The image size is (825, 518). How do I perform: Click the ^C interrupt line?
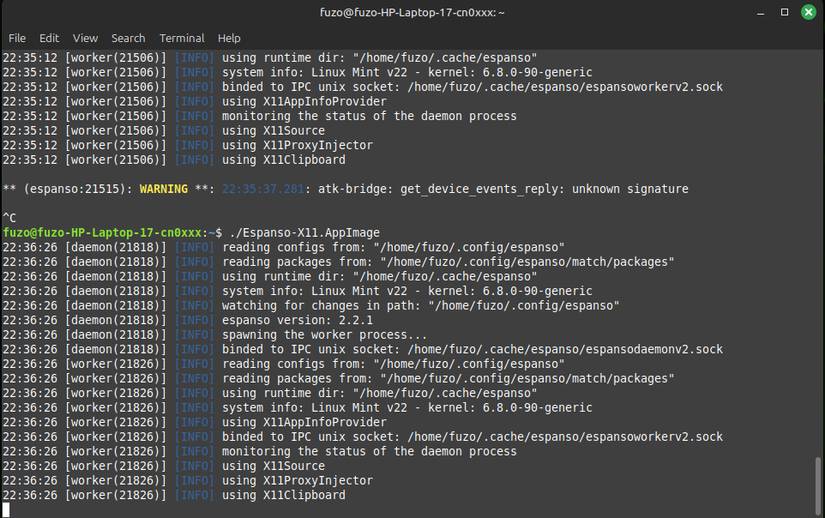click(9, 218)
